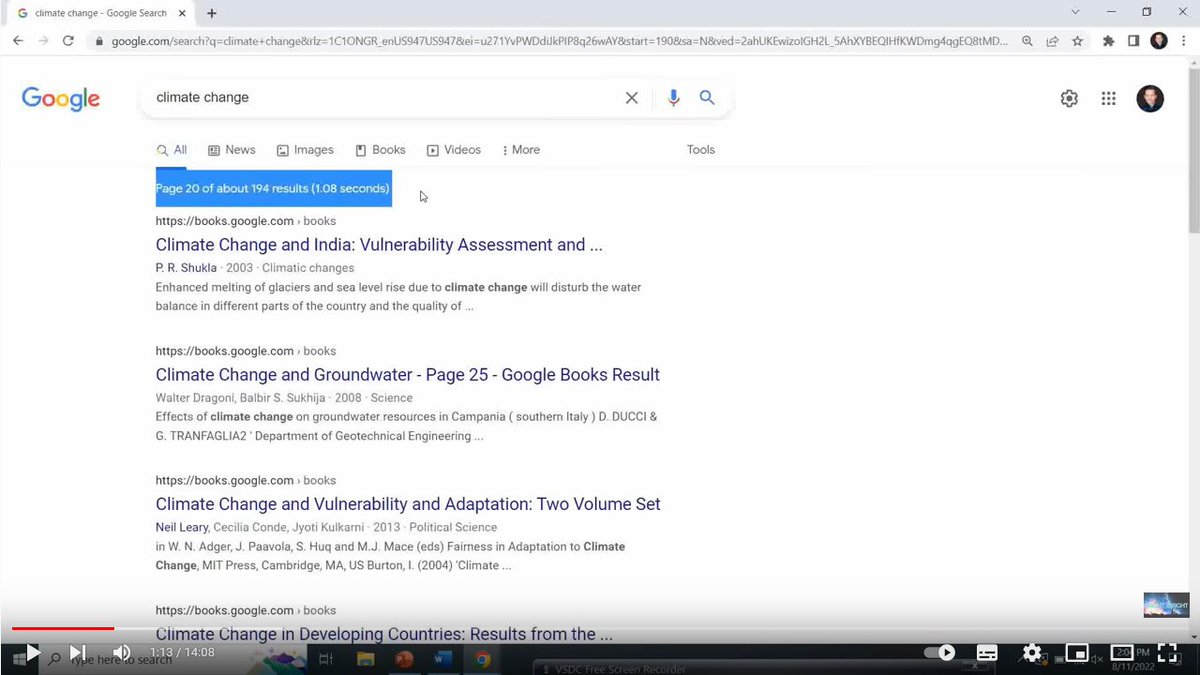Image resolution: width=1200 pixels, height=675 pixels.
Task: Click highlighted 'Page 20 of about 194 results' text
Action: point(273,188)
